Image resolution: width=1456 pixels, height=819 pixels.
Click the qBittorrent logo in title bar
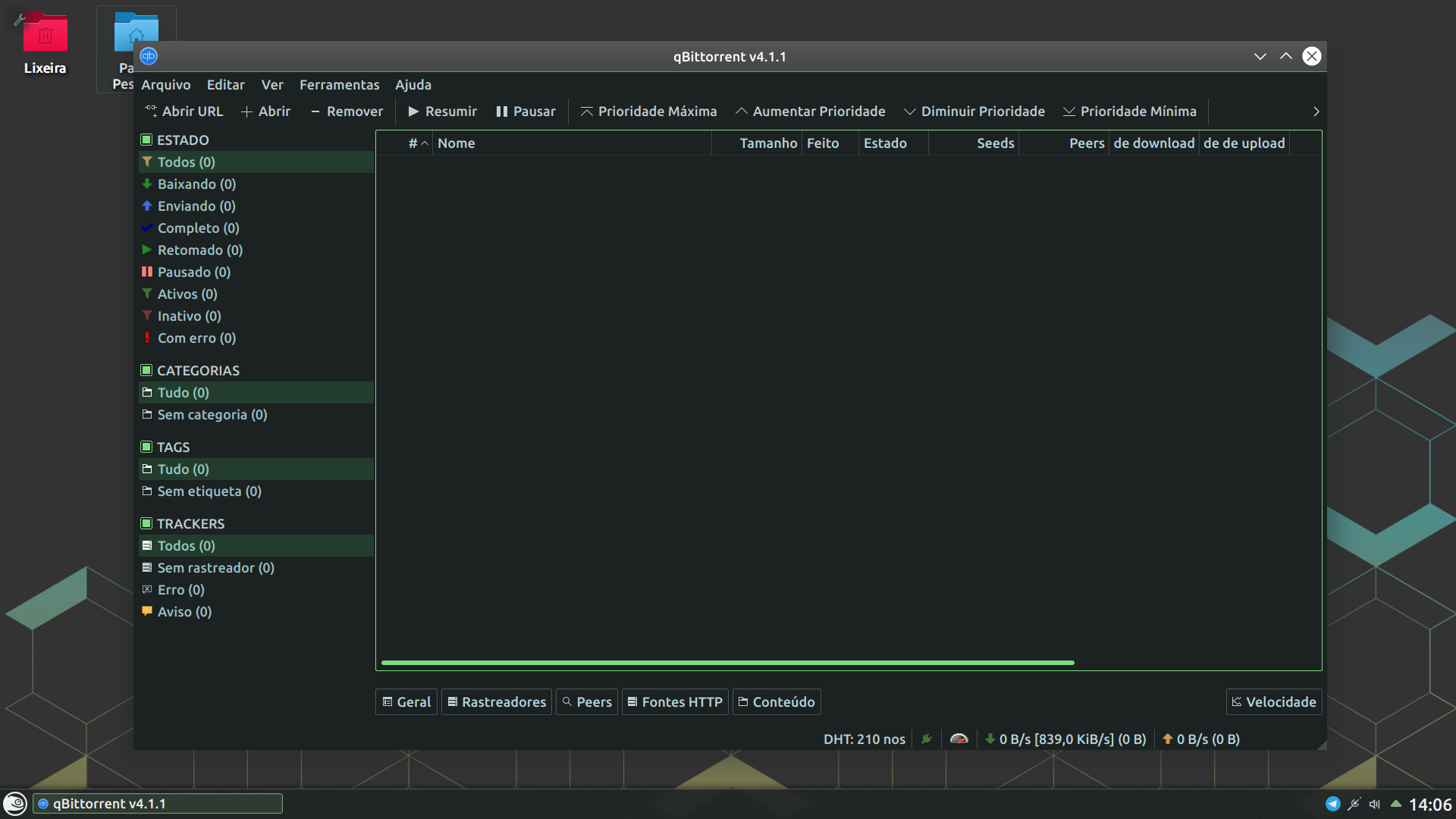[149, 56]
